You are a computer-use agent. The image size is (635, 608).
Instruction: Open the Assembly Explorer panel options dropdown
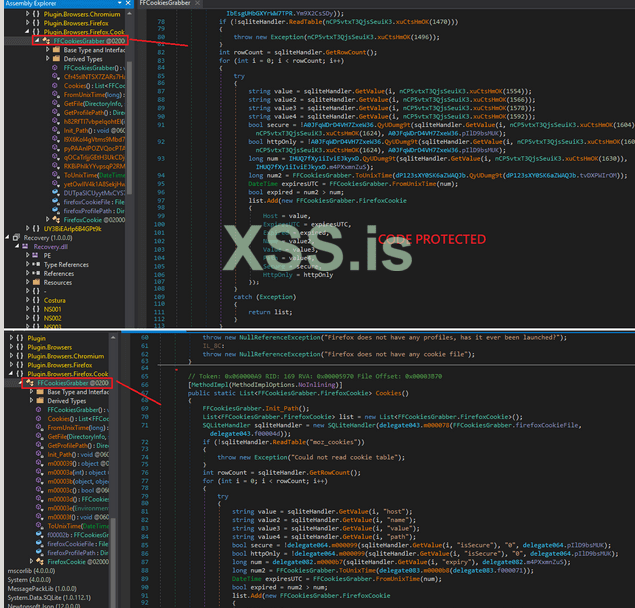pyautogui.click(x=119, y=3)
